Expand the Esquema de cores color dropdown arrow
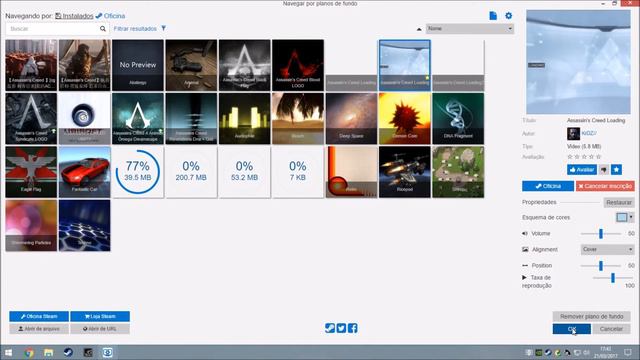Image resolution: width=640 pixels, height=360 pixels. 631,218
